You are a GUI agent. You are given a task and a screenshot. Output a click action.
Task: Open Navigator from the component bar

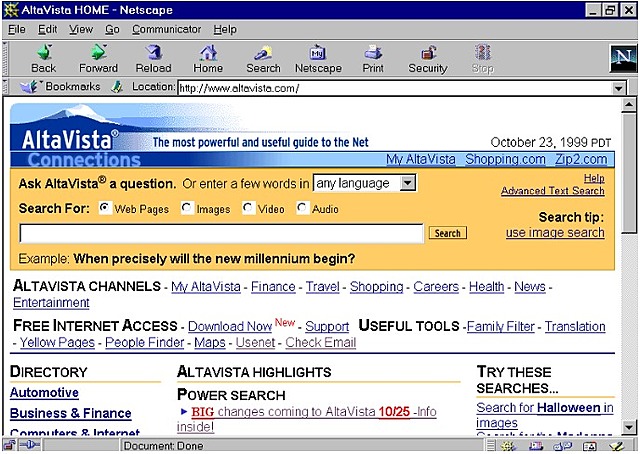point(508,446)
